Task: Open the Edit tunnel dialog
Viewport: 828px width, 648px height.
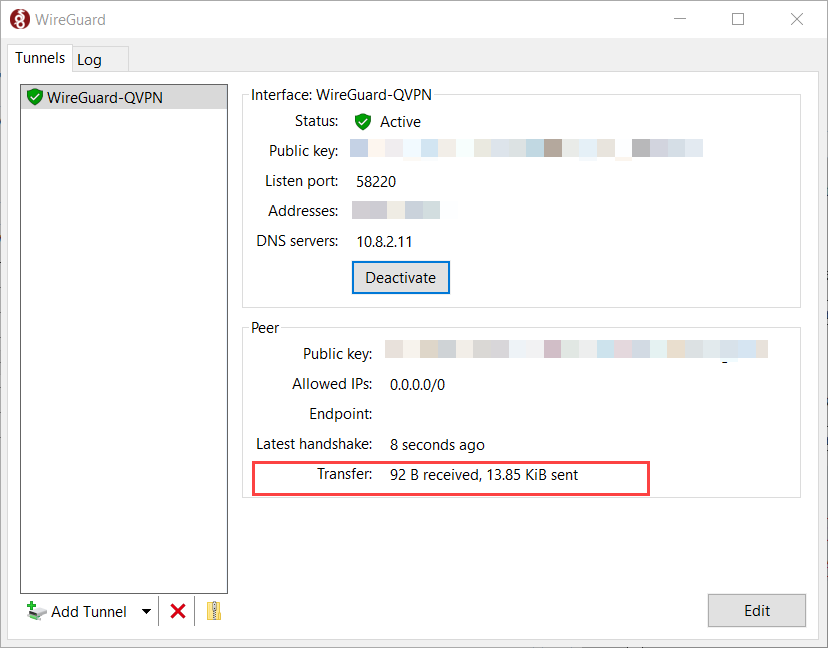Action: (x=756, y=611)
